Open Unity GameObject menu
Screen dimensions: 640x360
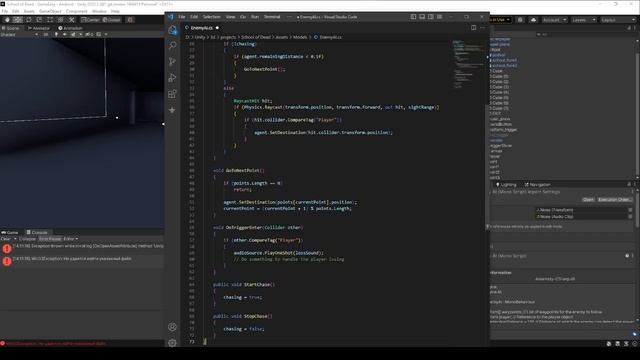coord(50,11)
